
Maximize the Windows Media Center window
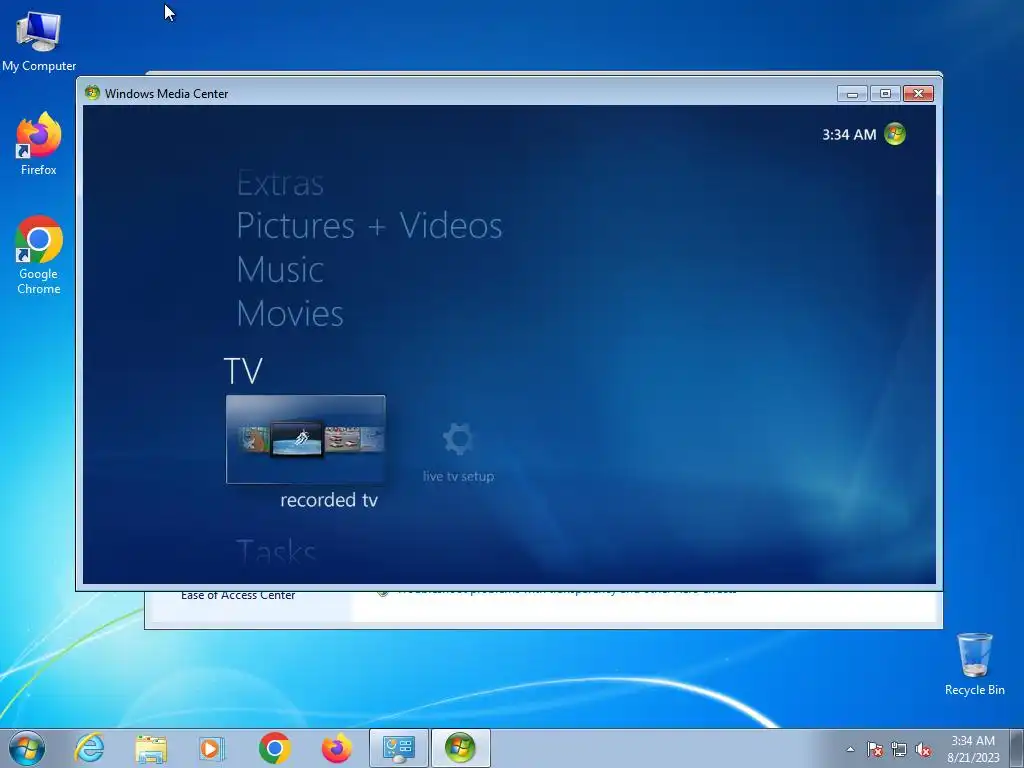point(885,94)
